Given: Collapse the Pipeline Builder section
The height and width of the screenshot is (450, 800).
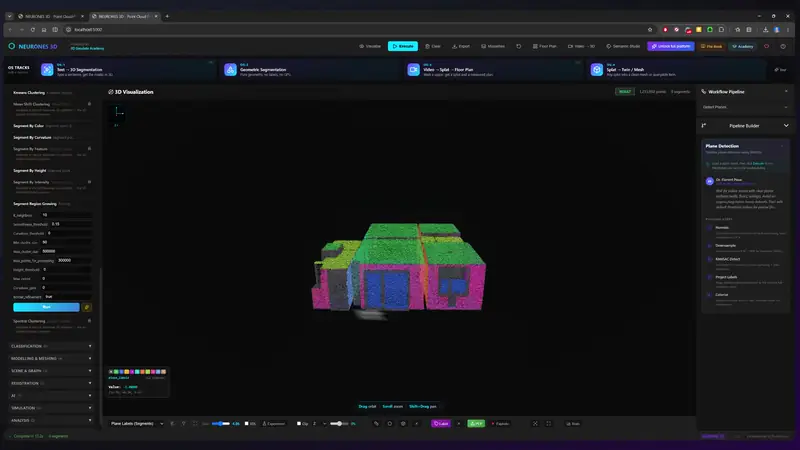Looking at the screenshot, I should [x=786, y=126].
